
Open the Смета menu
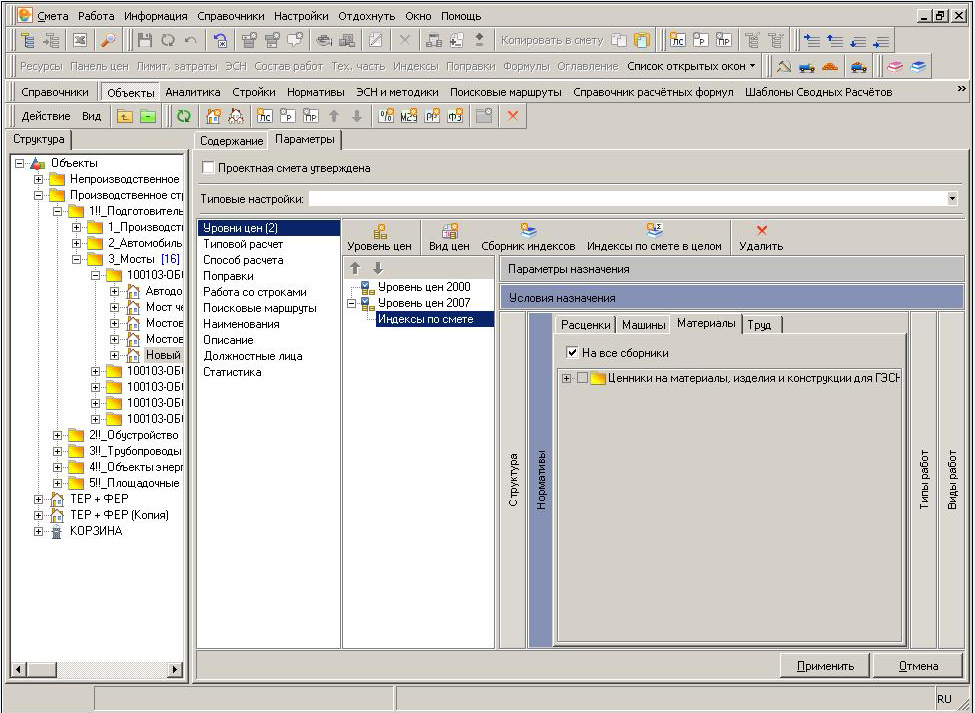click(52, 16)
